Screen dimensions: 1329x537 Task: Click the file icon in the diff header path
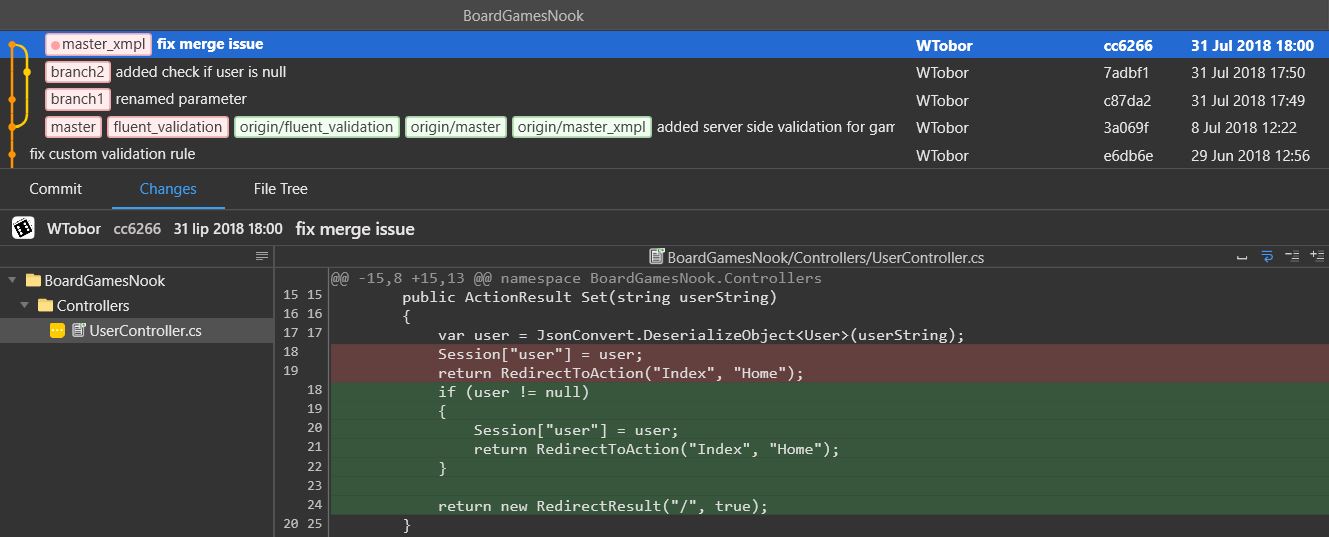point(657,257)
